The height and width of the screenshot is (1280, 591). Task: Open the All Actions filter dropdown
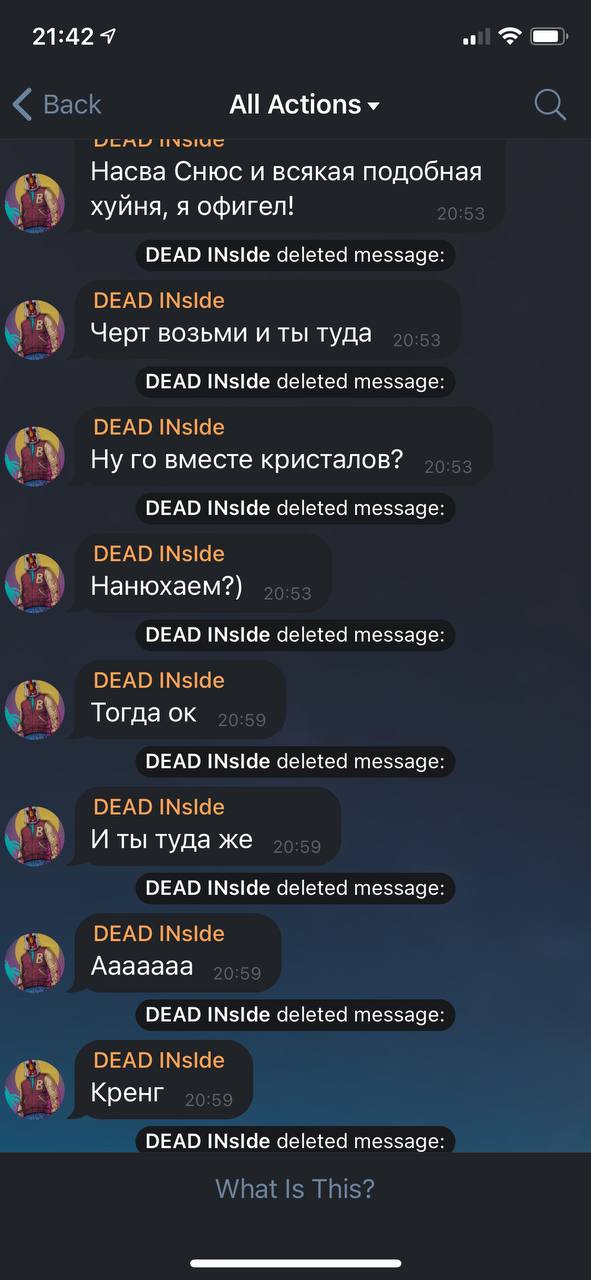point(304,104)
